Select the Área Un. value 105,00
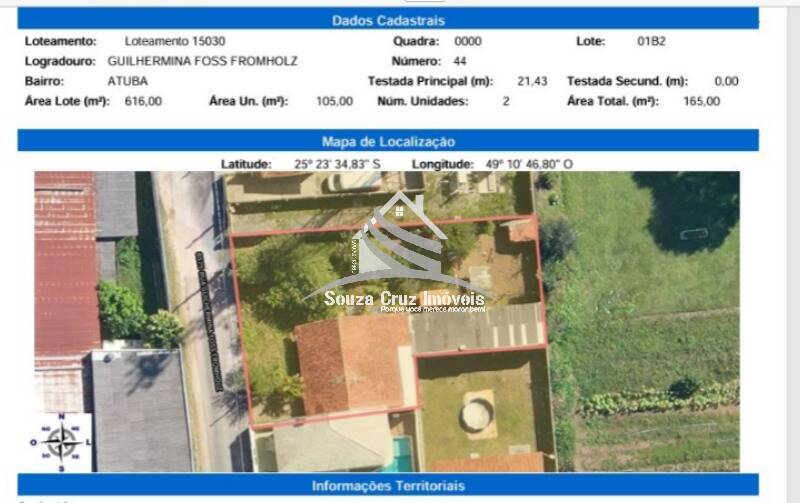The image size is (800, 503). (x=335, y=101)
